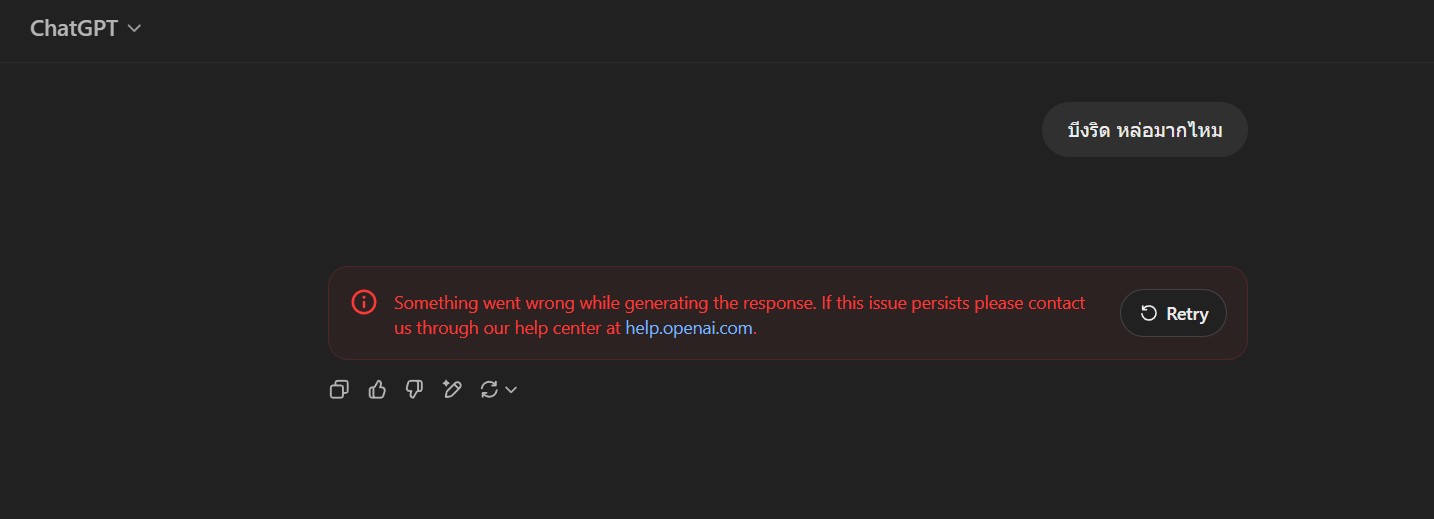1434x519 pixels.
Task: Open edit in canvas sparkle-pencil icon
Action: pos(452,390)
